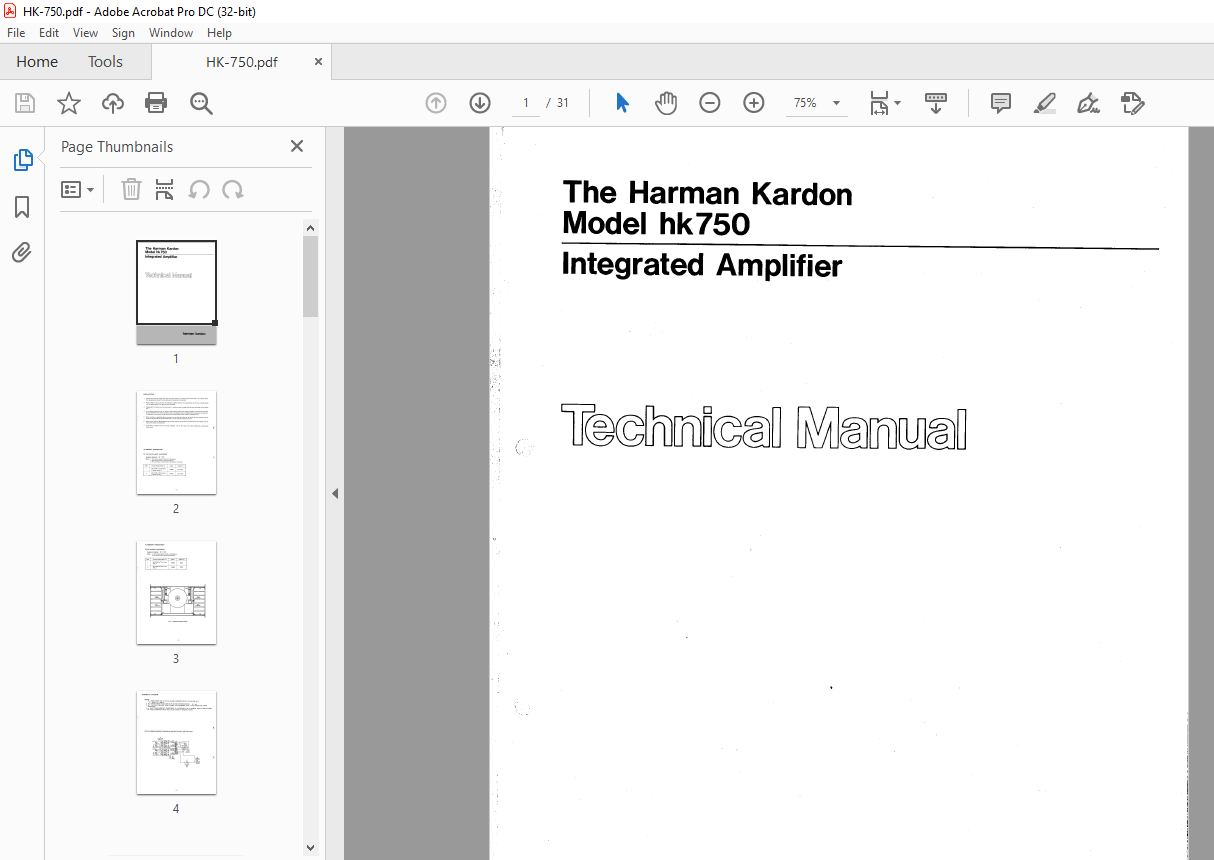Viewport: 1214px width, 860px height.
Task: Click the cloud upload icon
Action: tap(113, 103)
